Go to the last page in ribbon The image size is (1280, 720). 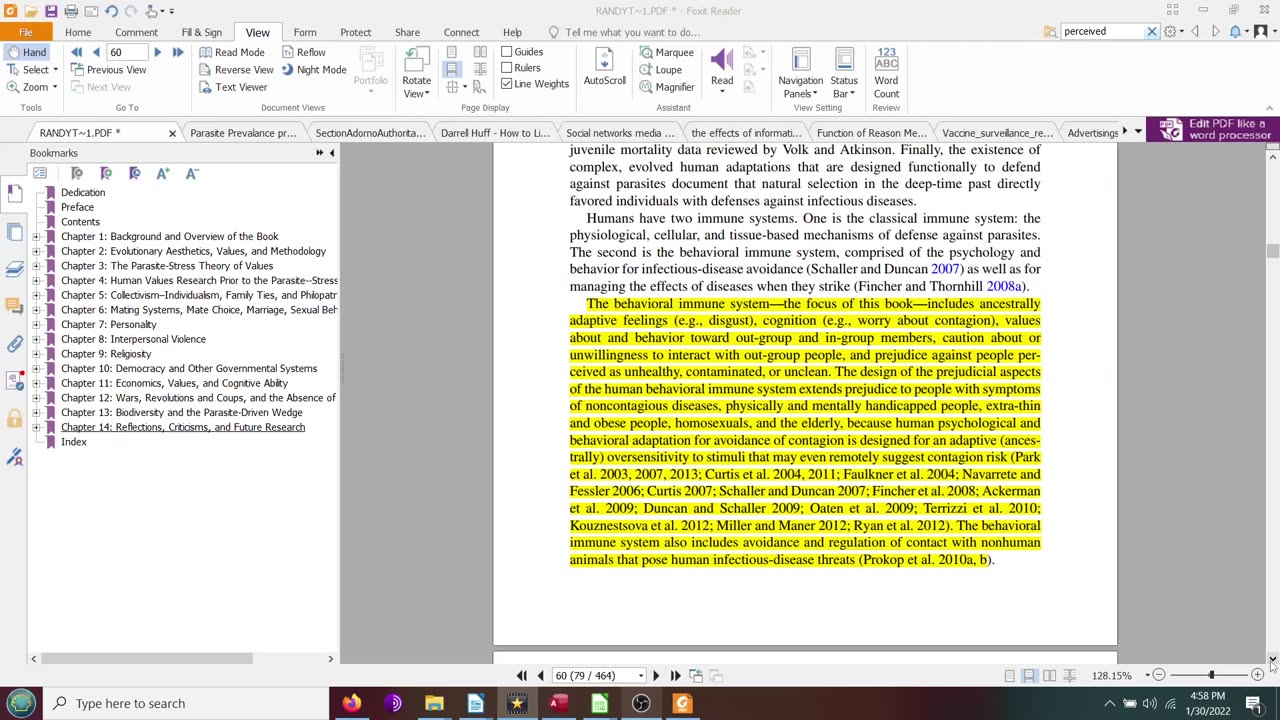click(177, 52)
